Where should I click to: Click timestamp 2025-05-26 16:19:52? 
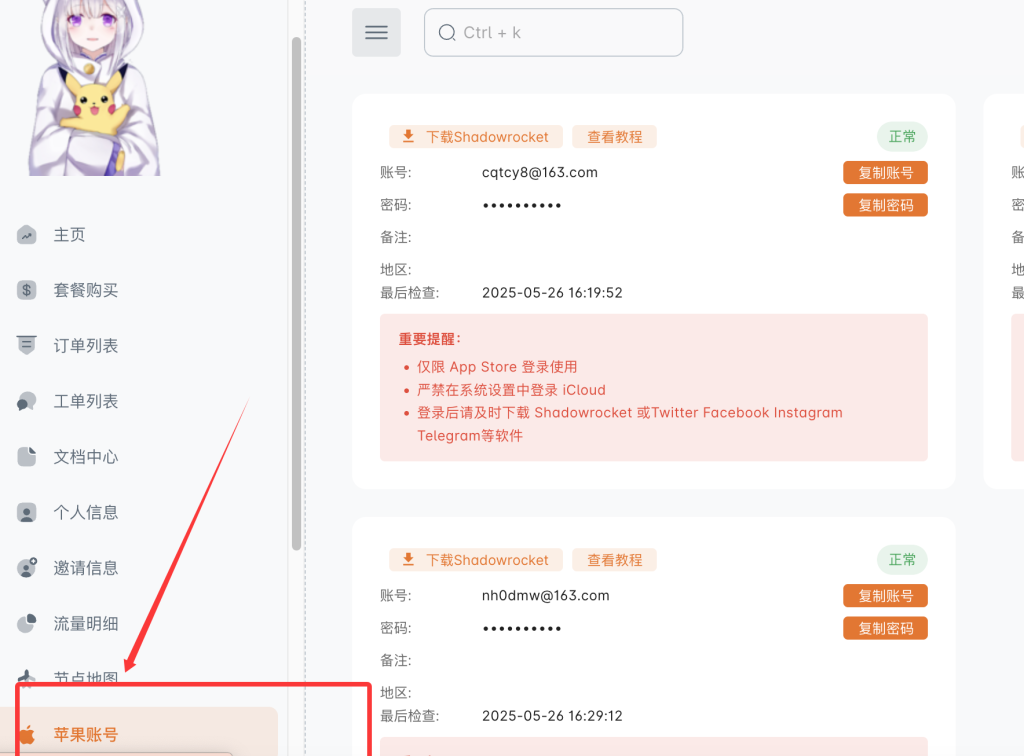(552, 292)
